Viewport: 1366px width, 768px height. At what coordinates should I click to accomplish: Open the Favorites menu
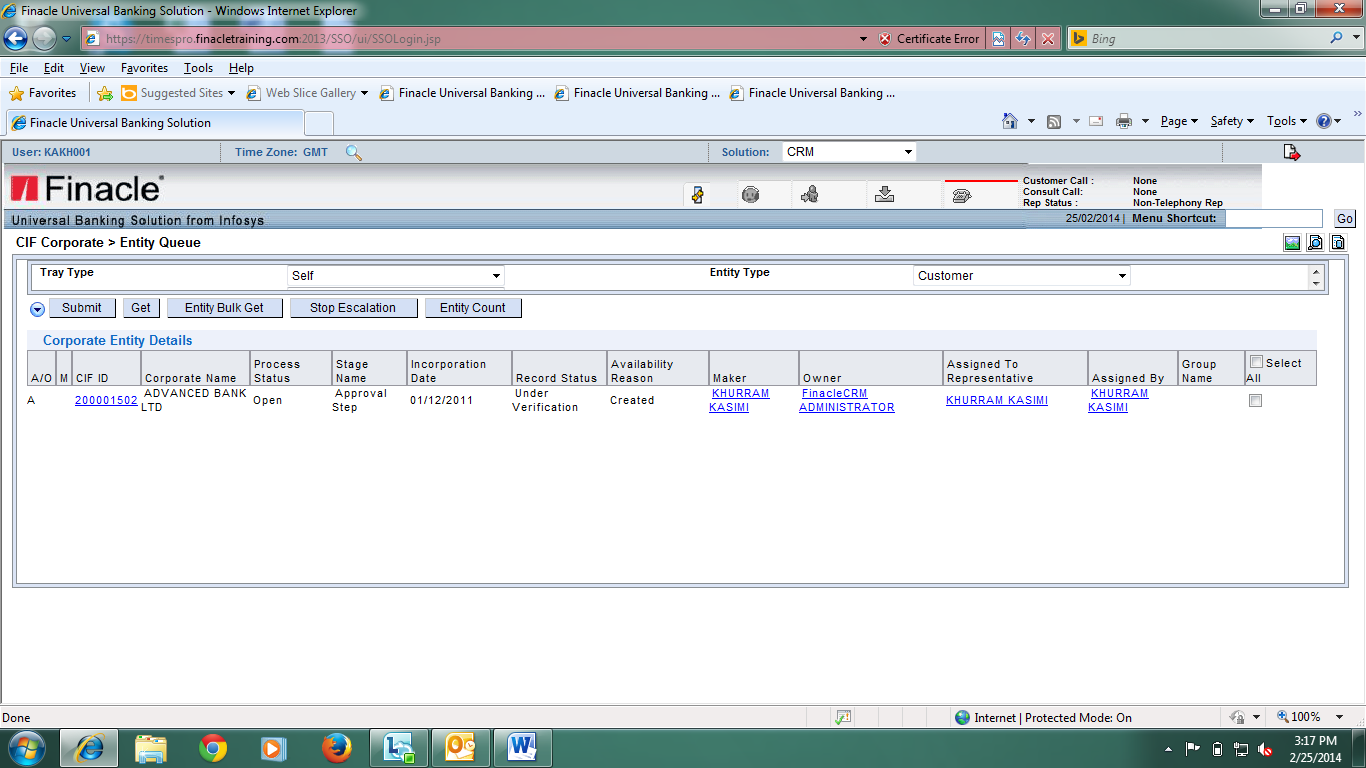(x=144, y=67)
